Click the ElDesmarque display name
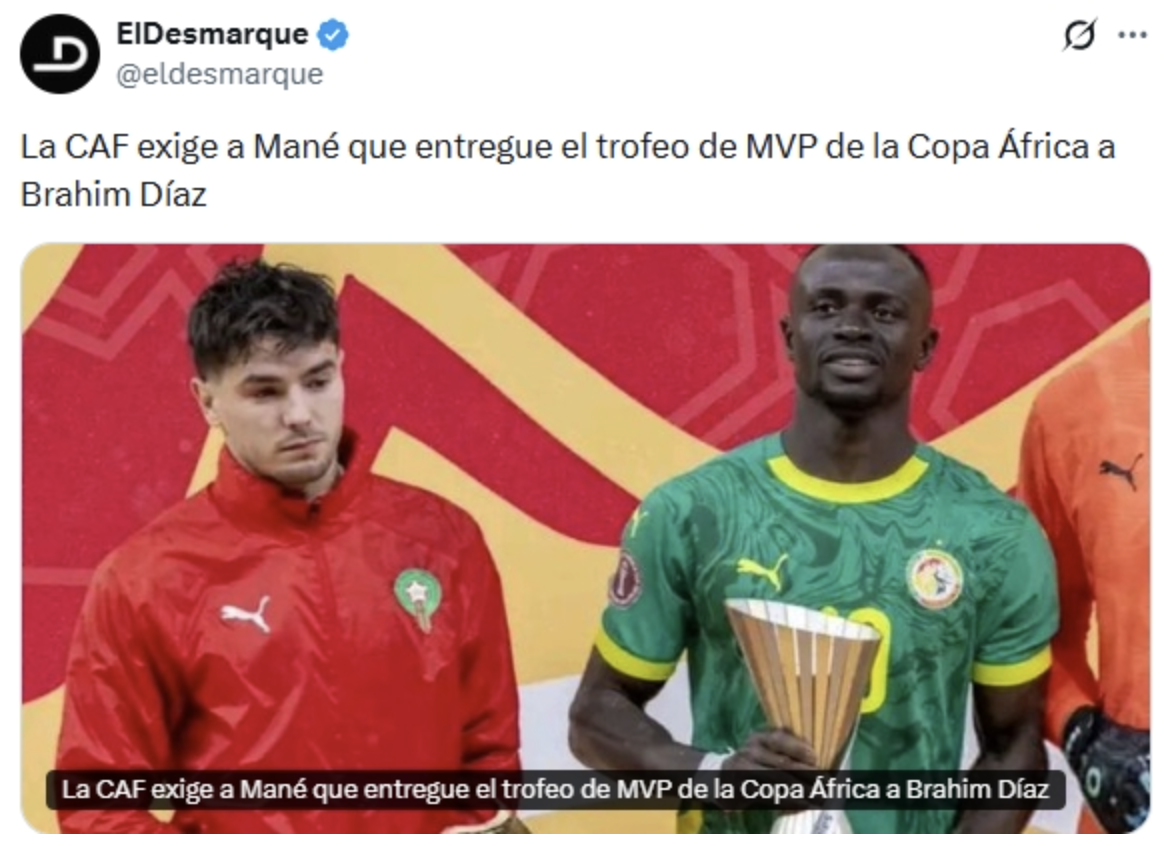Image resolution: width=1164 pixels, height=846 pixels. (212, 34)
